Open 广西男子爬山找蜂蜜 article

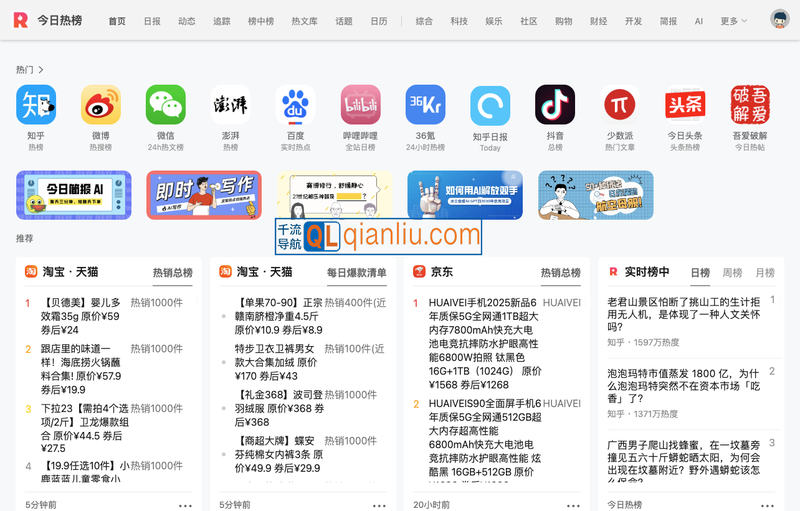684,461
